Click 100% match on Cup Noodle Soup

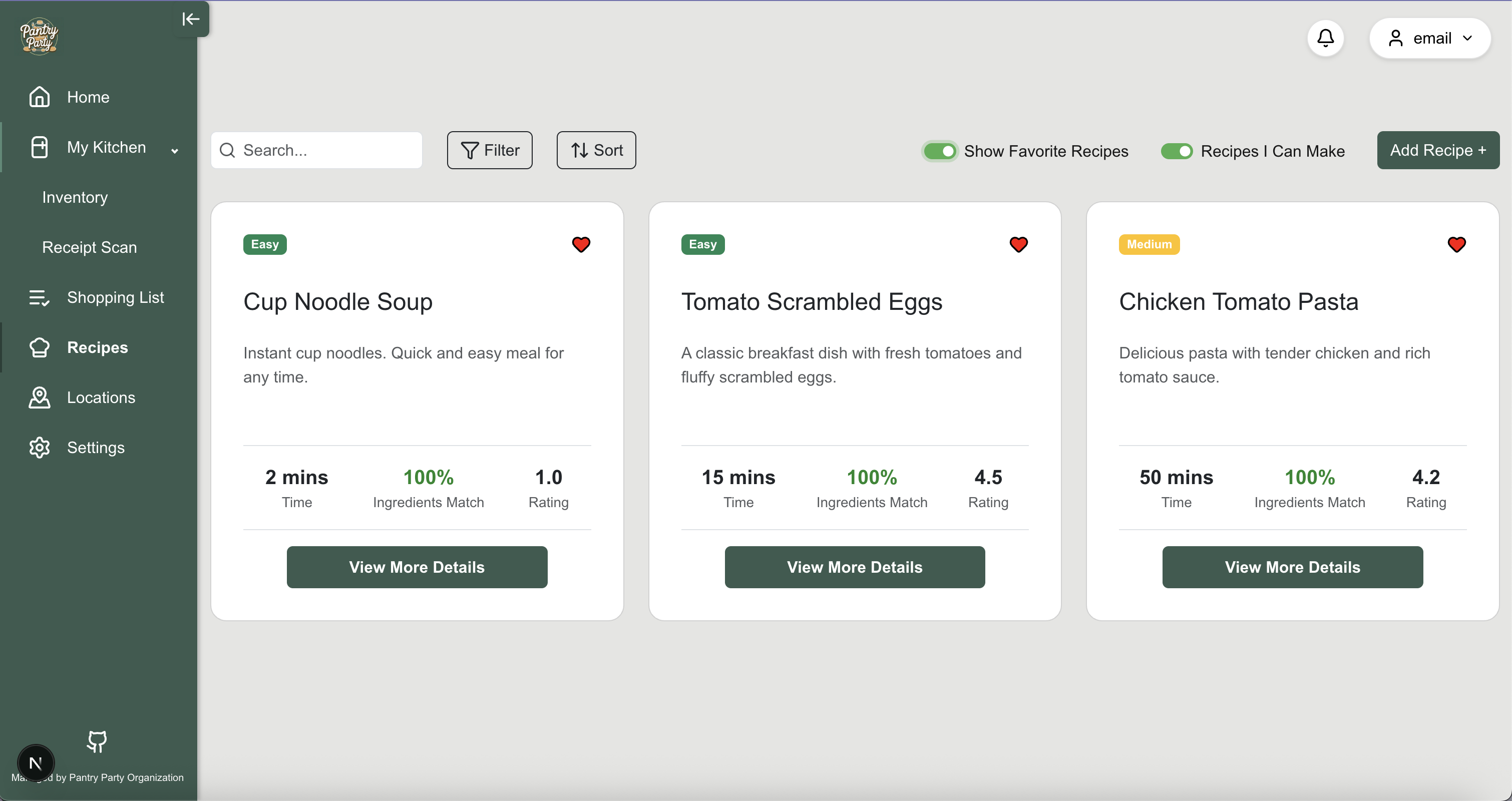point(429,477)
